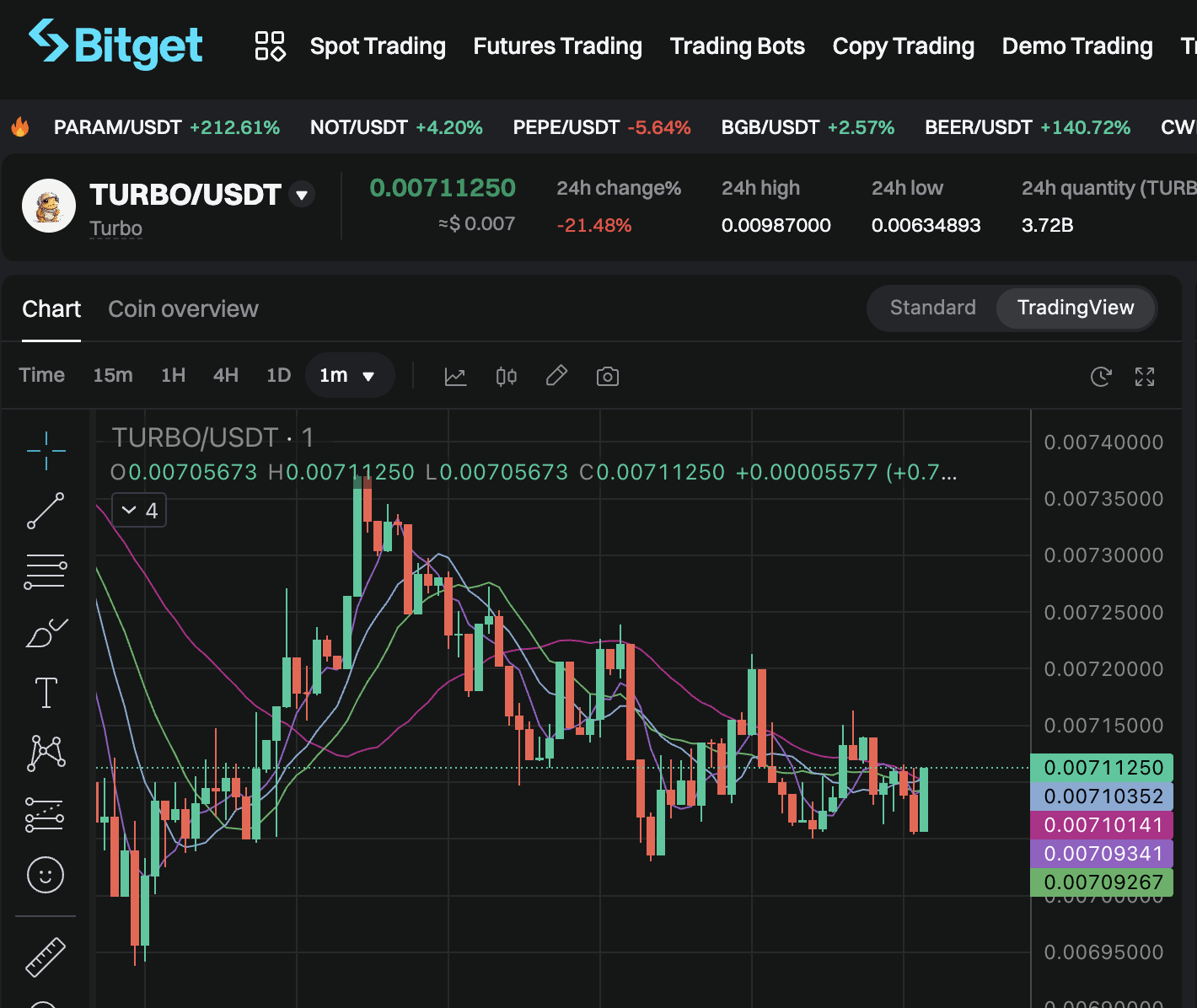1197x1008 pixels.
Task: Click the olive 0.00709267 indicator label
Action: pos(1102,882)
